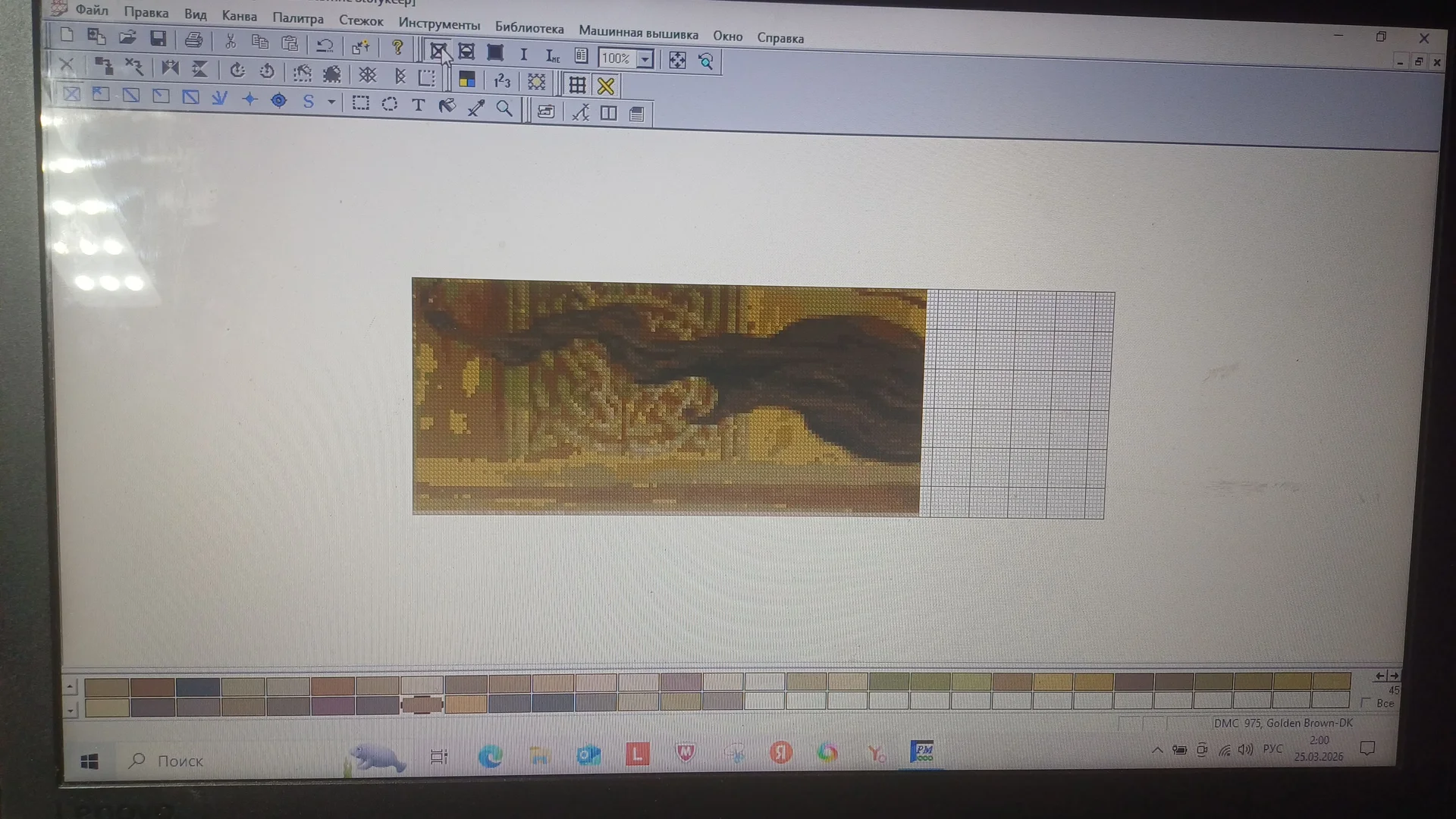The image size is (1456, 819).
Task: Pick the dark blue-gray palette swatch
Action: [x=198, y=687]
